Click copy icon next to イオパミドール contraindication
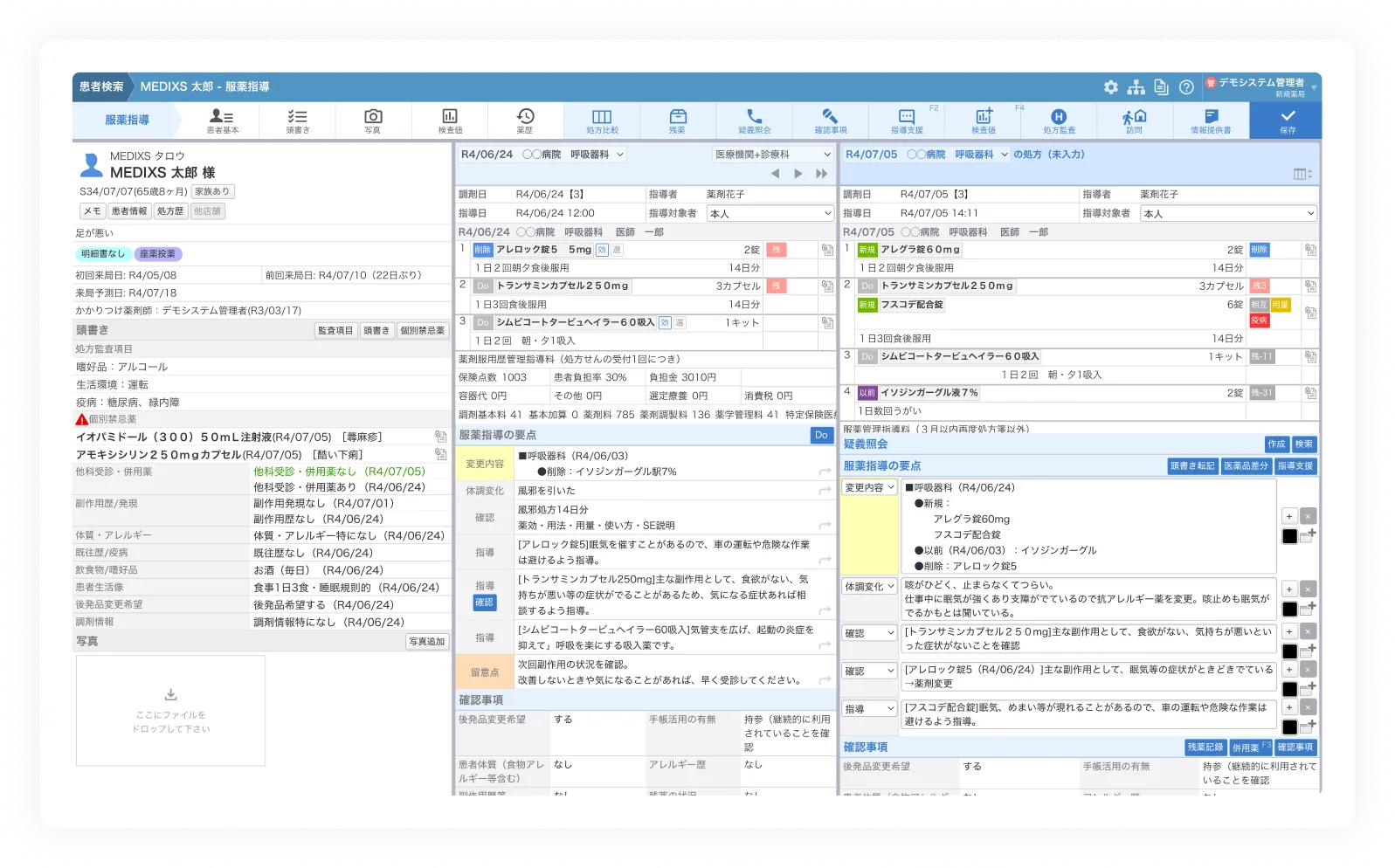The height and width of the screenshot is (868, 1395). pos(441,437)
